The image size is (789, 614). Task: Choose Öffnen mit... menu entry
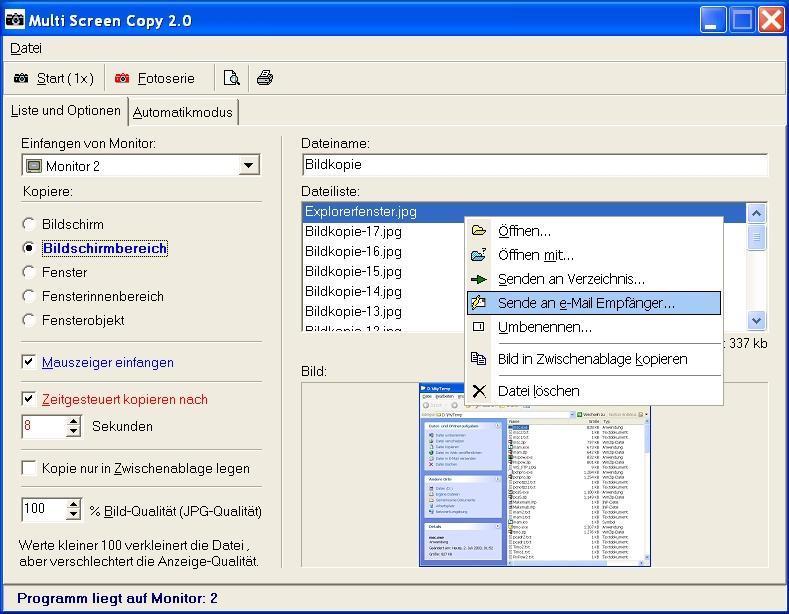click(x=594, y=255)
